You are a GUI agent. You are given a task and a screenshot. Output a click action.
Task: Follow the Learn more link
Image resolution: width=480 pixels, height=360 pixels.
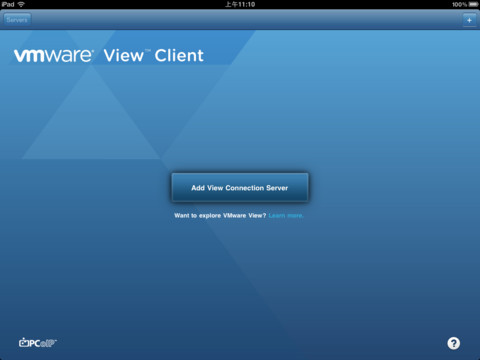coord(286,216)
